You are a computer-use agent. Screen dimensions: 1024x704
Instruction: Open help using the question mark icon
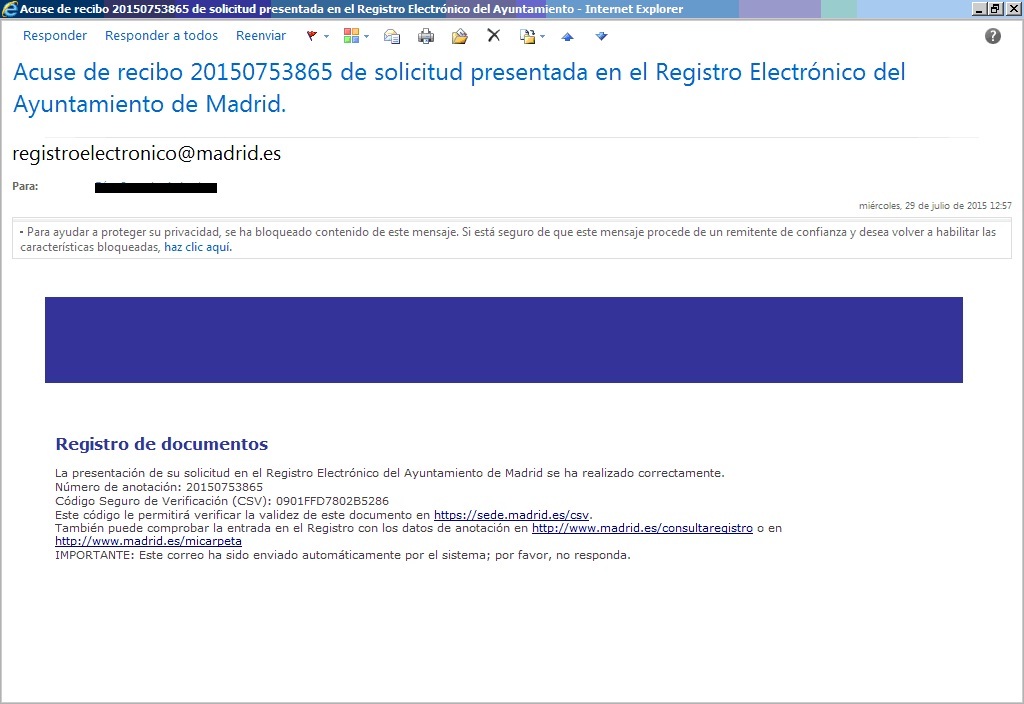tap(992, 36)
